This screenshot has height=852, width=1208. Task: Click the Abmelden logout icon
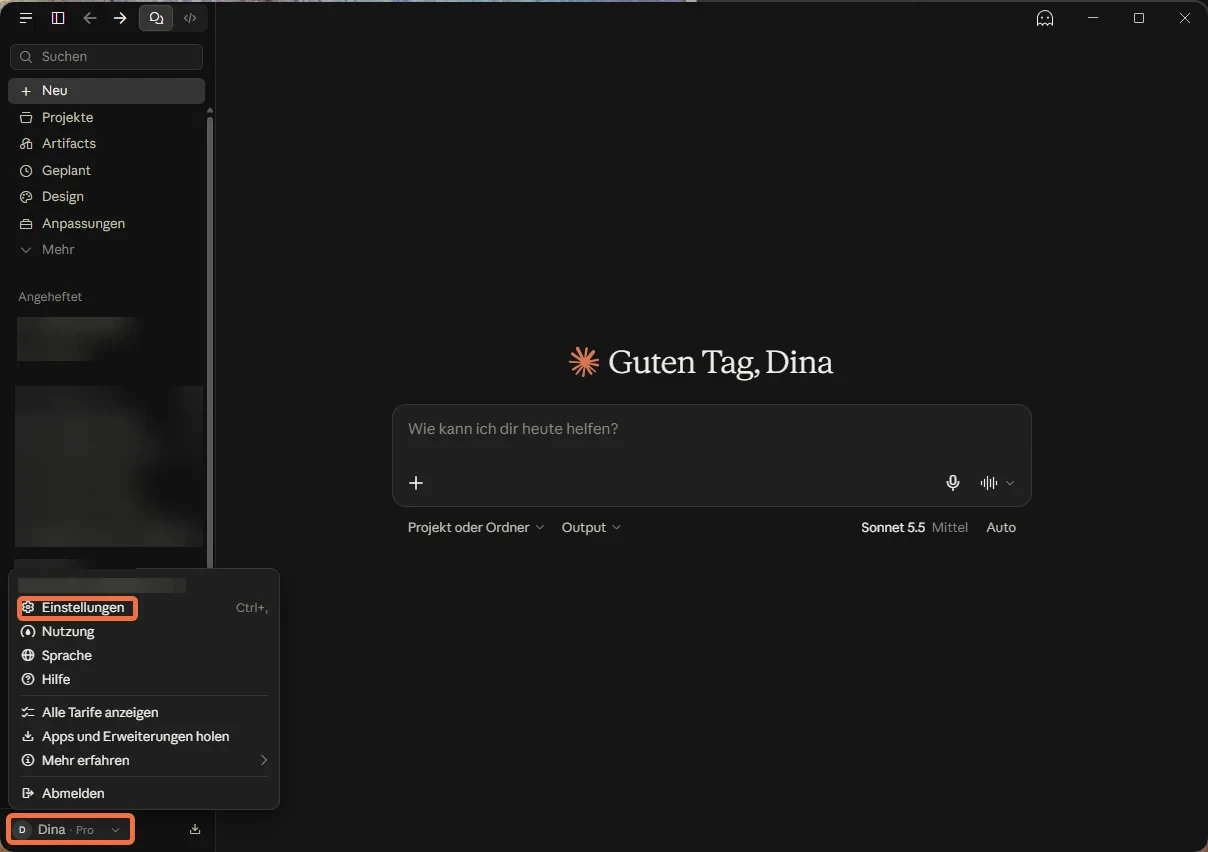[x=28, y=793]
